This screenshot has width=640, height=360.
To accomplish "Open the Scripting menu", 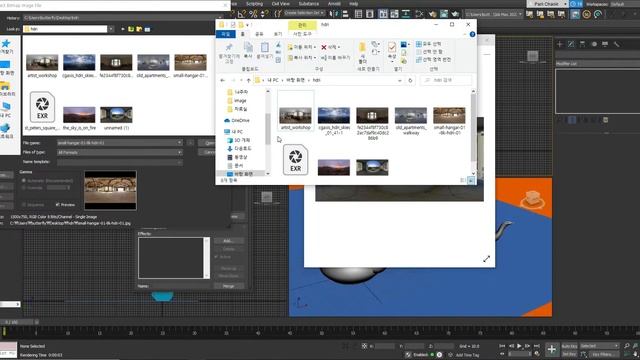I will tap(254, 4).
